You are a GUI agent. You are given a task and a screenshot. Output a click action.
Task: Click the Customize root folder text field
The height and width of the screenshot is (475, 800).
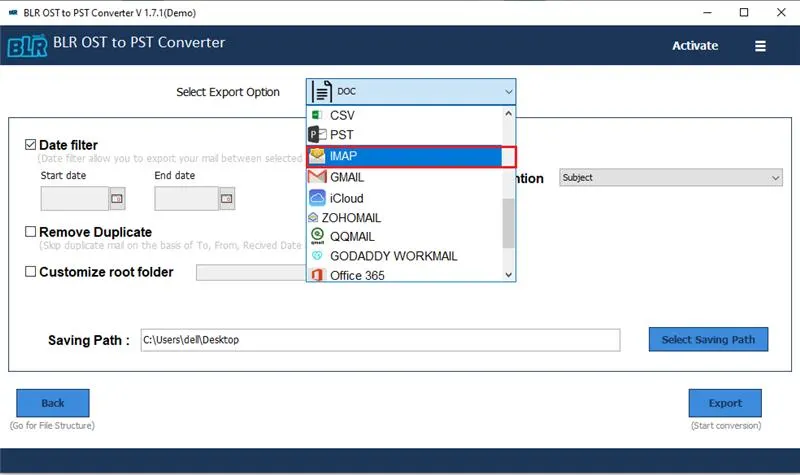coord(251,272)
